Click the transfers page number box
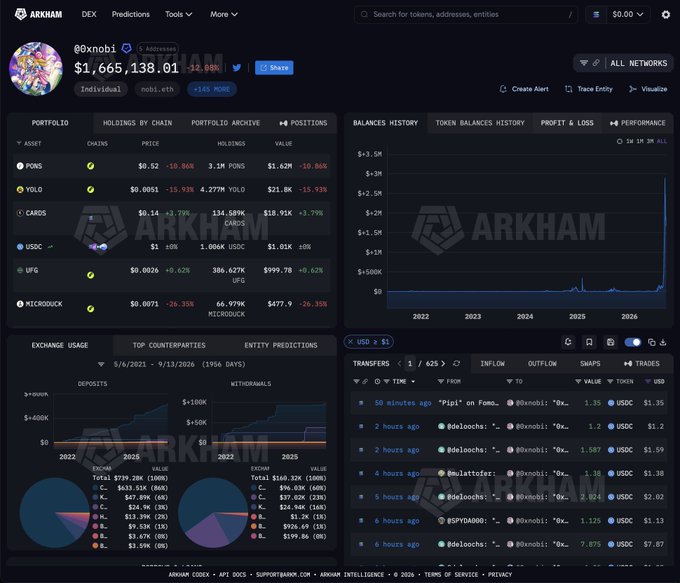The width and height of the screenshot is (680, 583). pos(409,364)
